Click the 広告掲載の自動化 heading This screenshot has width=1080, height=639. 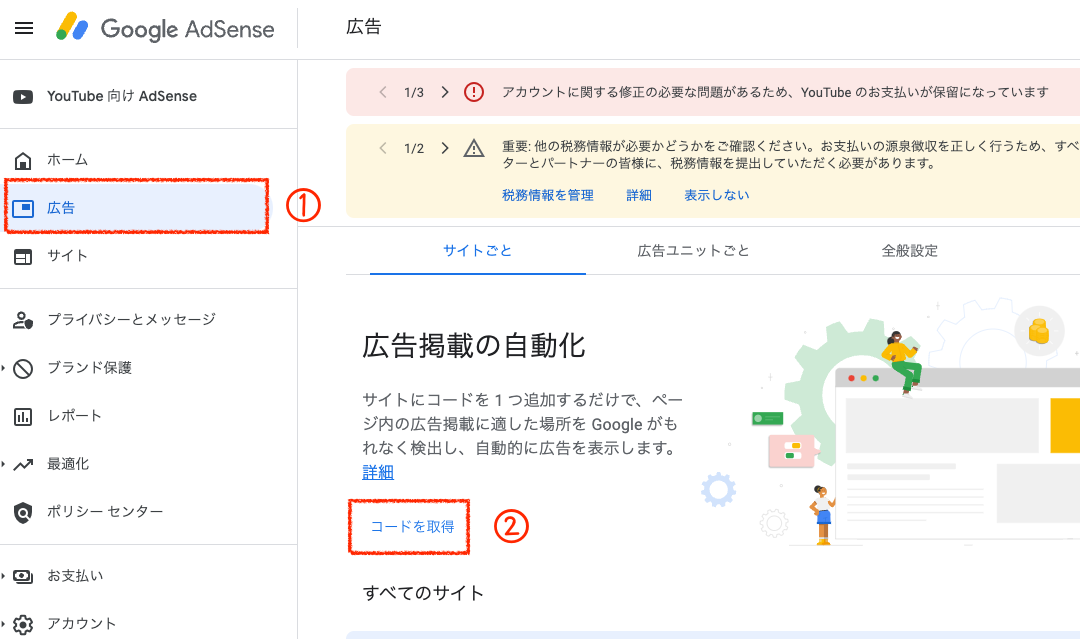tap(474, 346)
